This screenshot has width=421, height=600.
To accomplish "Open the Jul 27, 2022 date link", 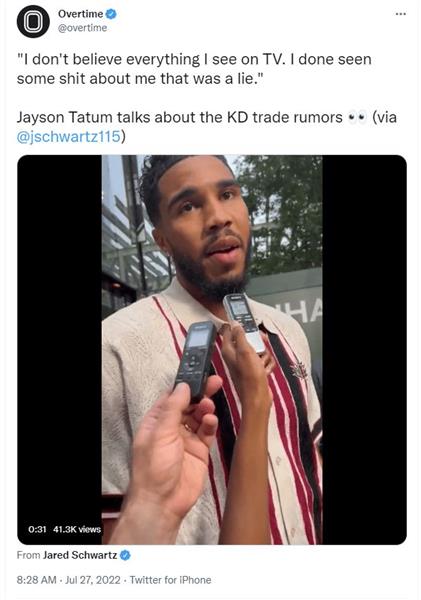I will coord(93,580).
